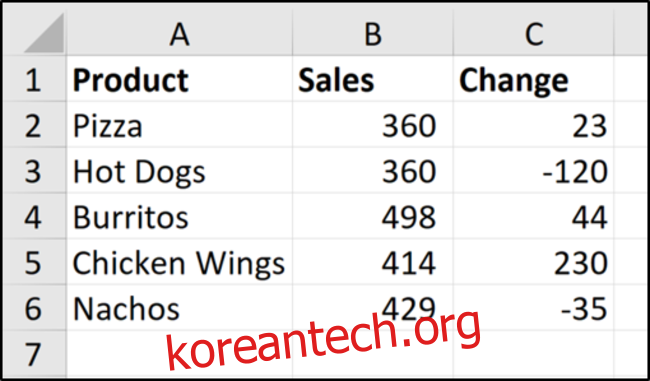The height and width of the screenshot is (381, 650).
Task: Click the Select All corner triangle
Action: [44, 33]
